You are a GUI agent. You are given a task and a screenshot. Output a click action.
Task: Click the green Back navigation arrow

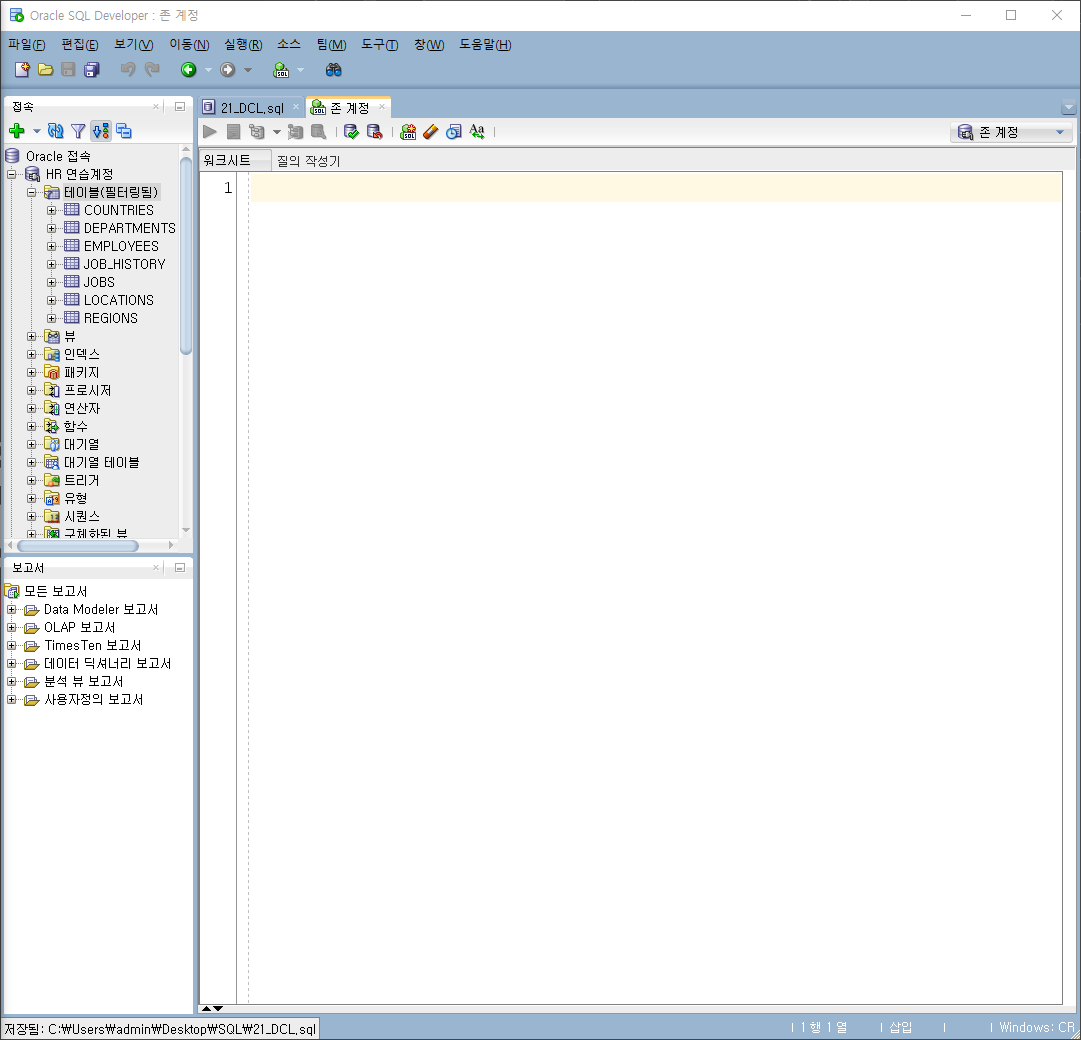click(x=188, y=70)
